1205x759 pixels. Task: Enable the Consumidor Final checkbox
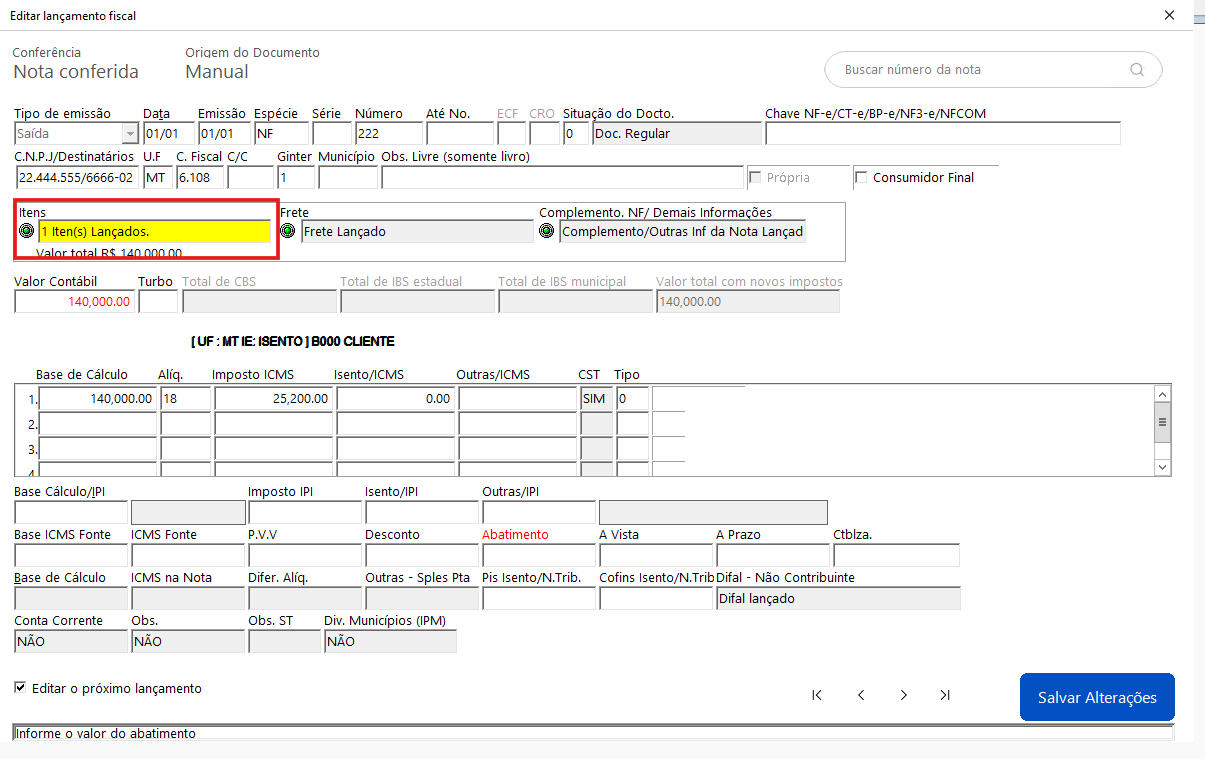[861, 177]
